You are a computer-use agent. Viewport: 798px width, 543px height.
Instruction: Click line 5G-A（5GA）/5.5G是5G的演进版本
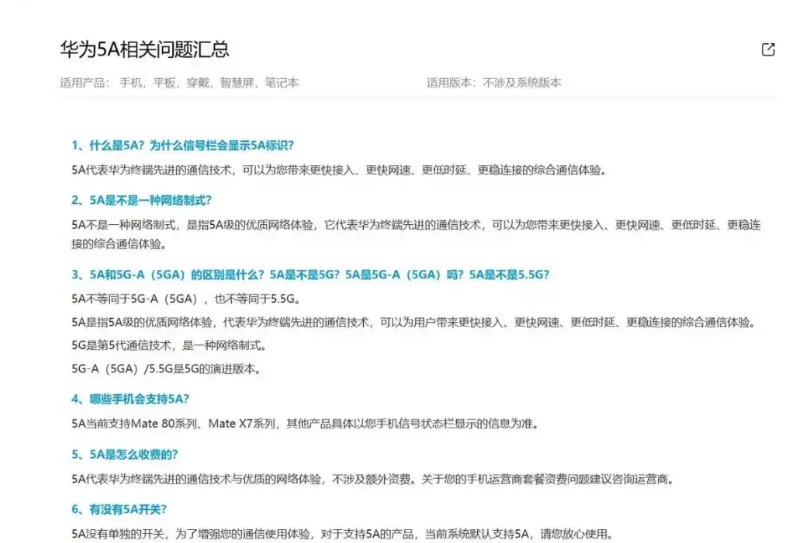point(166,369)
